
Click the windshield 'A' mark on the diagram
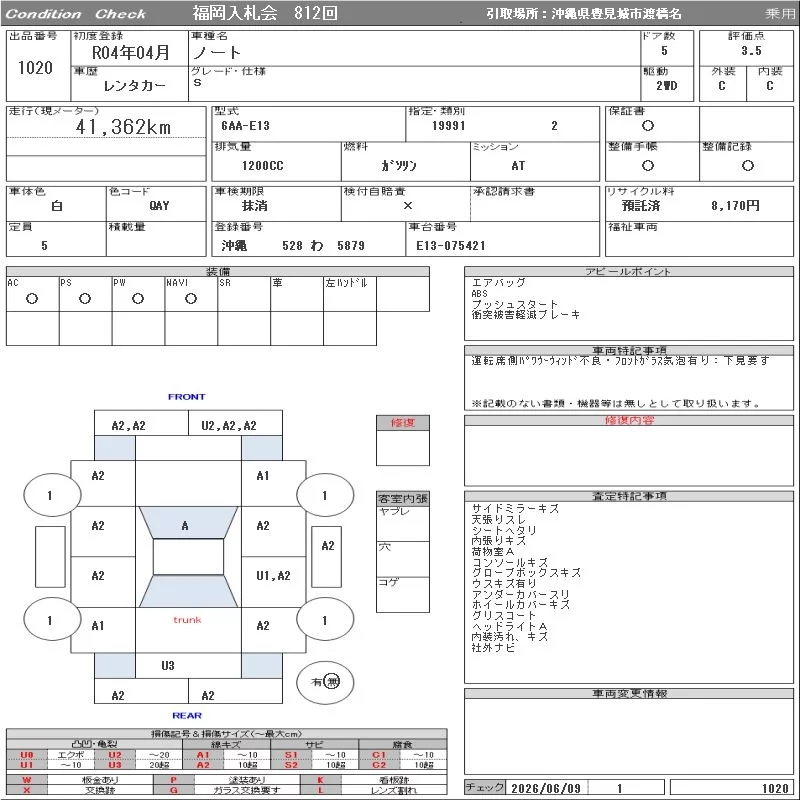[185, 526]
